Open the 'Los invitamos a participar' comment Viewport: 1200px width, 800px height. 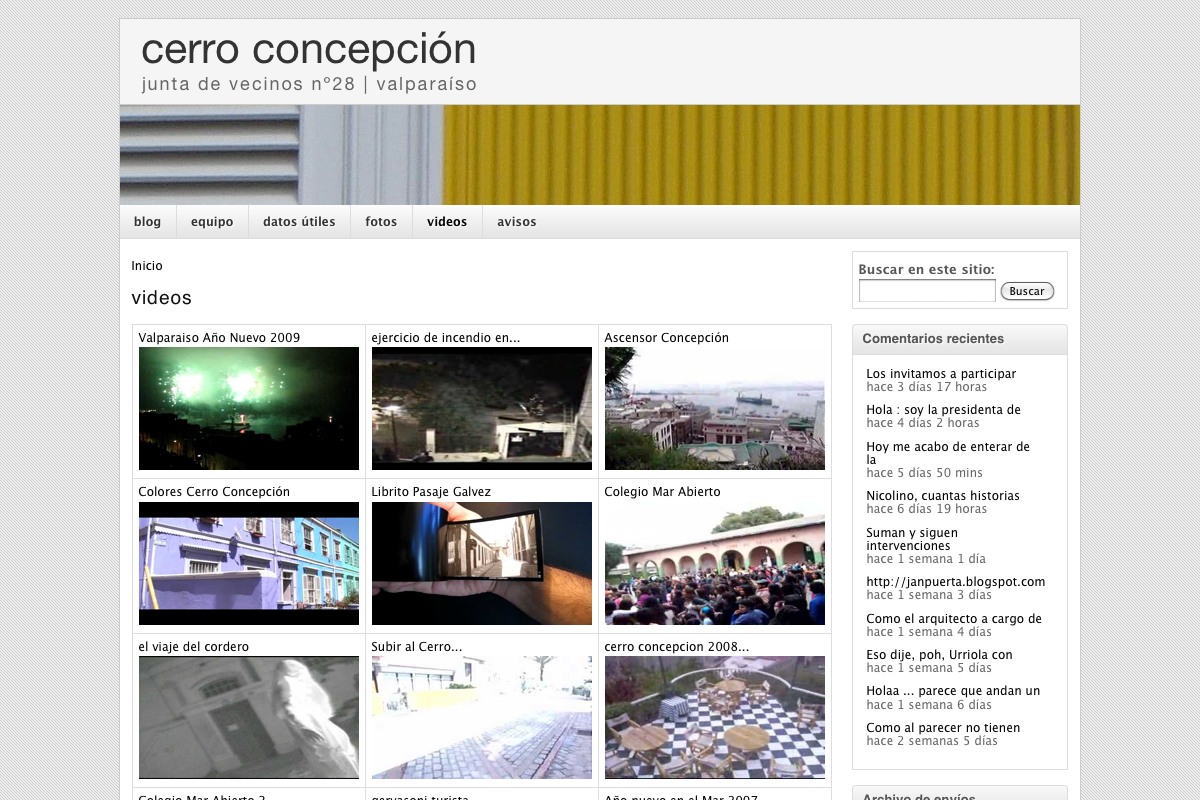click(941, 373)
